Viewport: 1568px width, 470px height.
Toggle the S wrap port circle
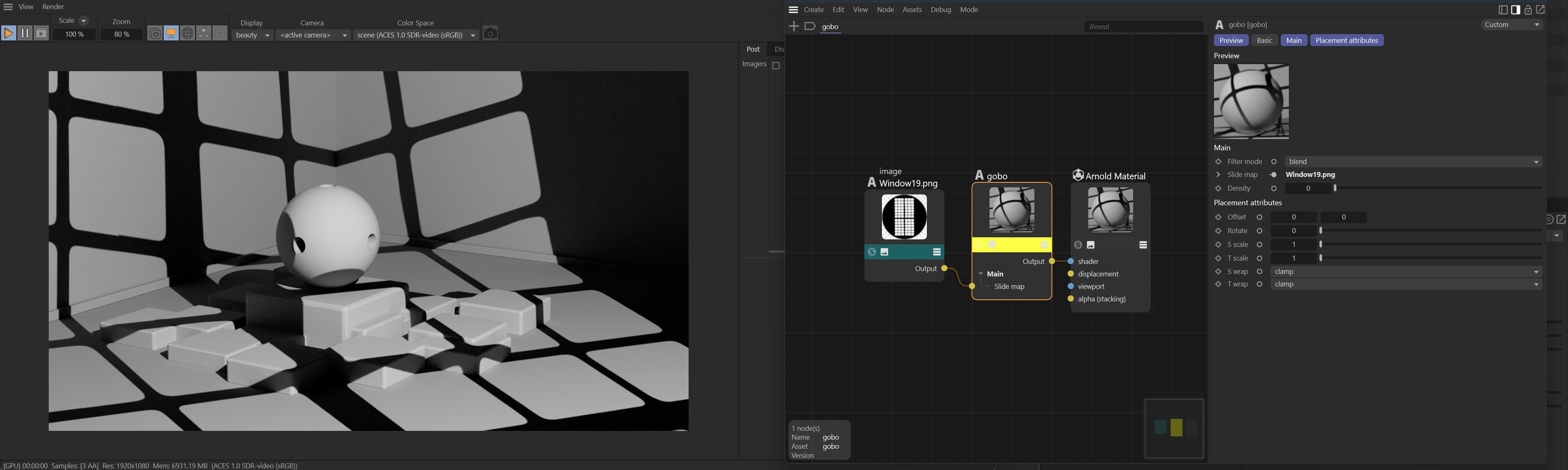coord(1259,272)
